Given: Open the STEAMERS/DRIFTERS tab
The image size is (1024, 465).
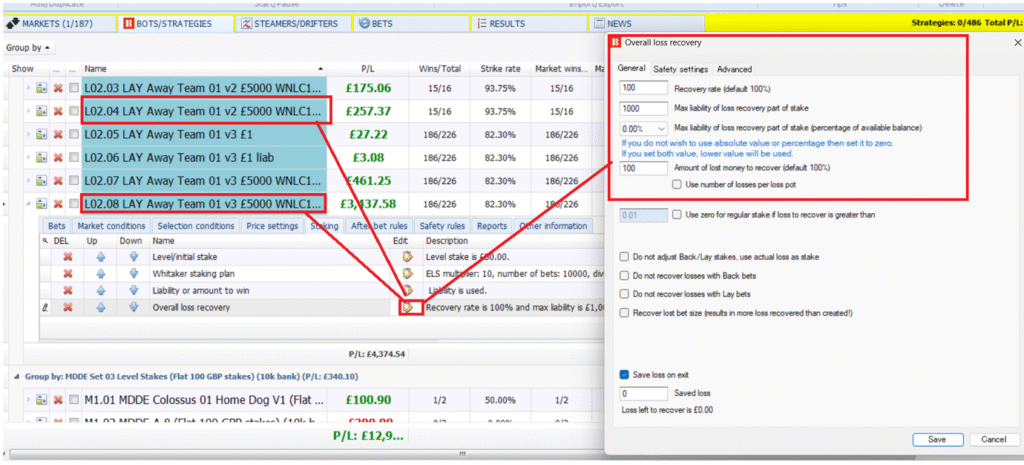Looking at the screenshot, I should coord(293,24).
